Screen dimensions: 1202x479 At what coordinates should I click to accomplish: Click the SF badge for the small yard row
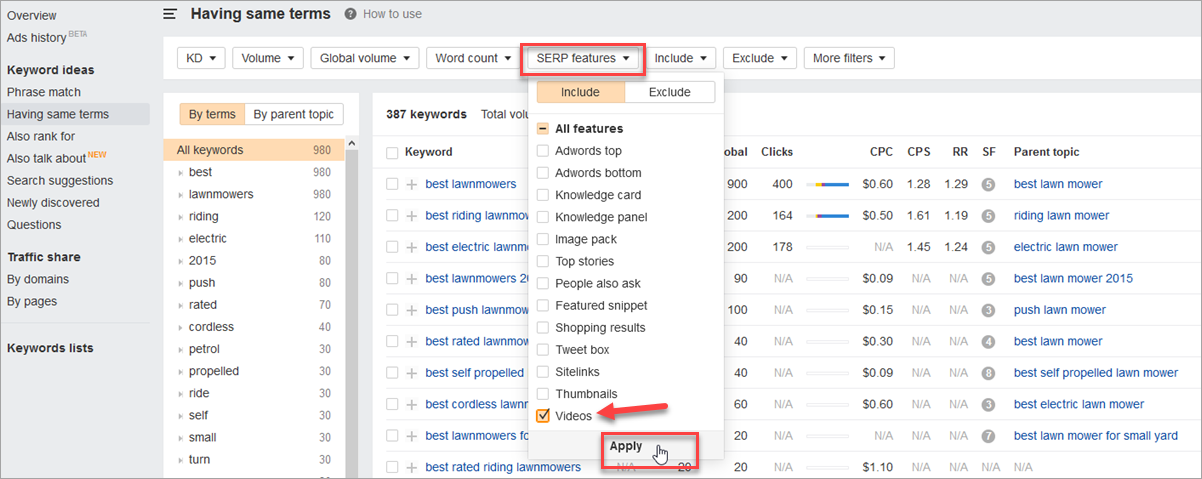tap(988, 436)
